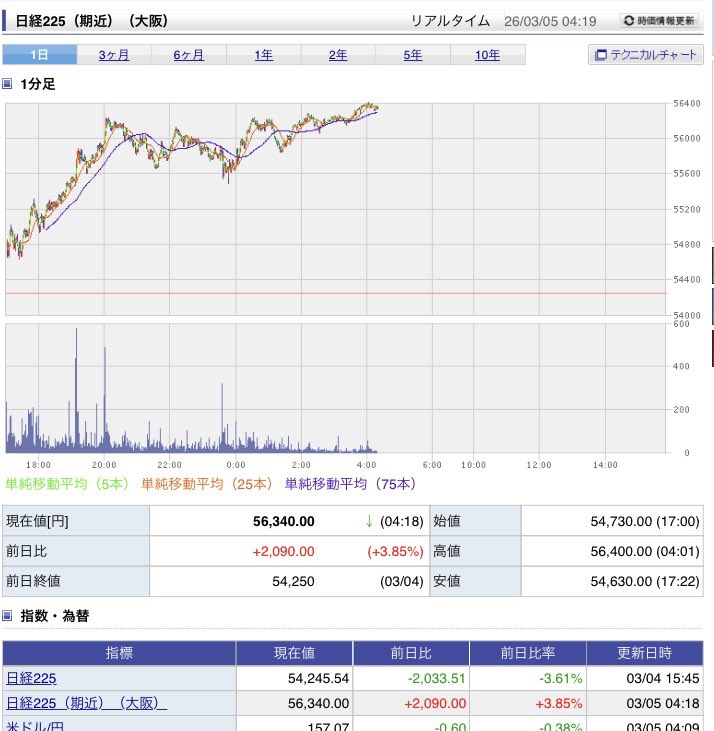This screenshot has height=731, width=714.
Task: Click the 始値 value 54,730.00 (17:00)
Action: pos(645,521)
